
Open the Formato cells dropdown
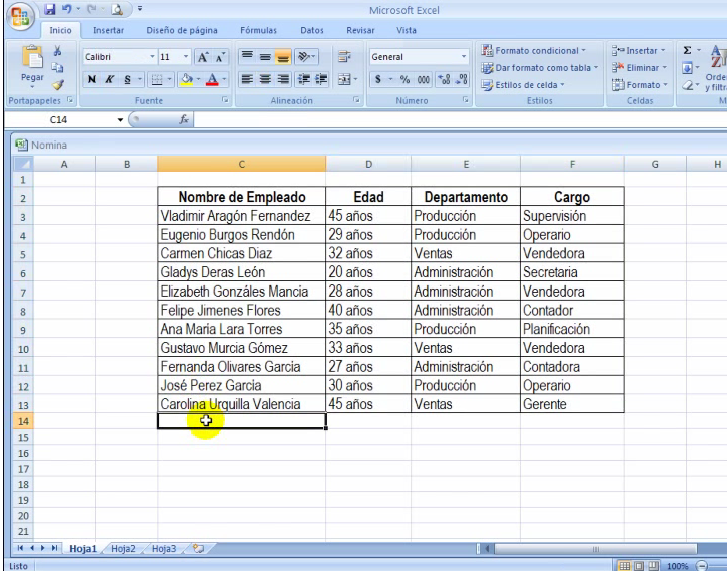click(640, 85)
